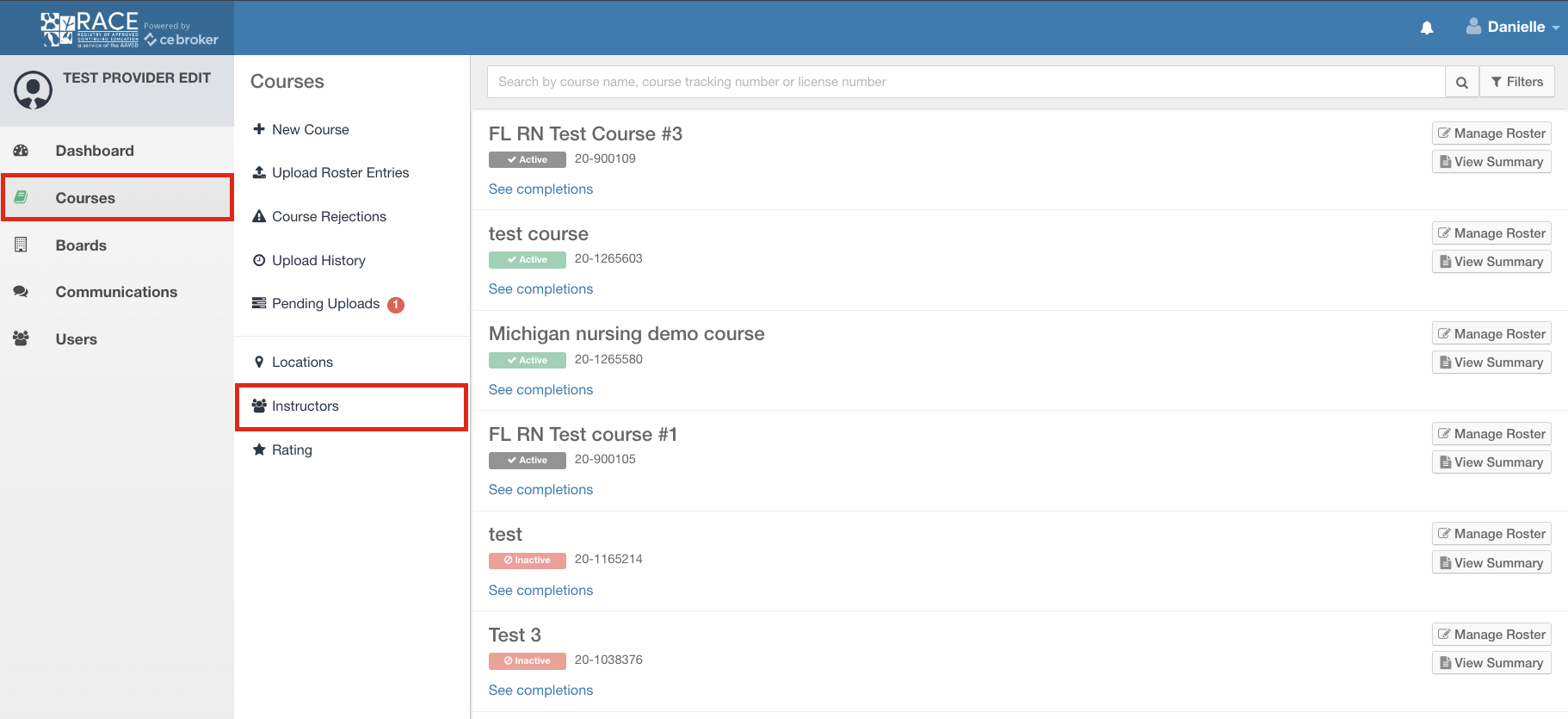Click the Boards building icon in sidebar

point(22,245)
